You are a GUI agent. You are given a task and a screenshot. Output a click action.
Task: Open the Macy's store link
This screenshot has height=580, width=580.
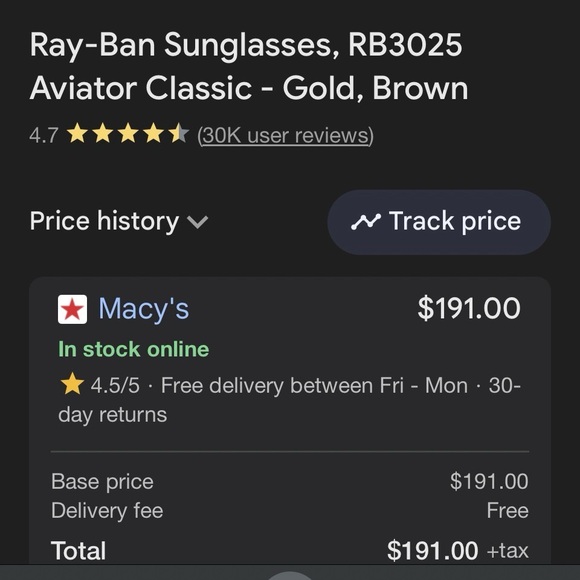point(144,308)
